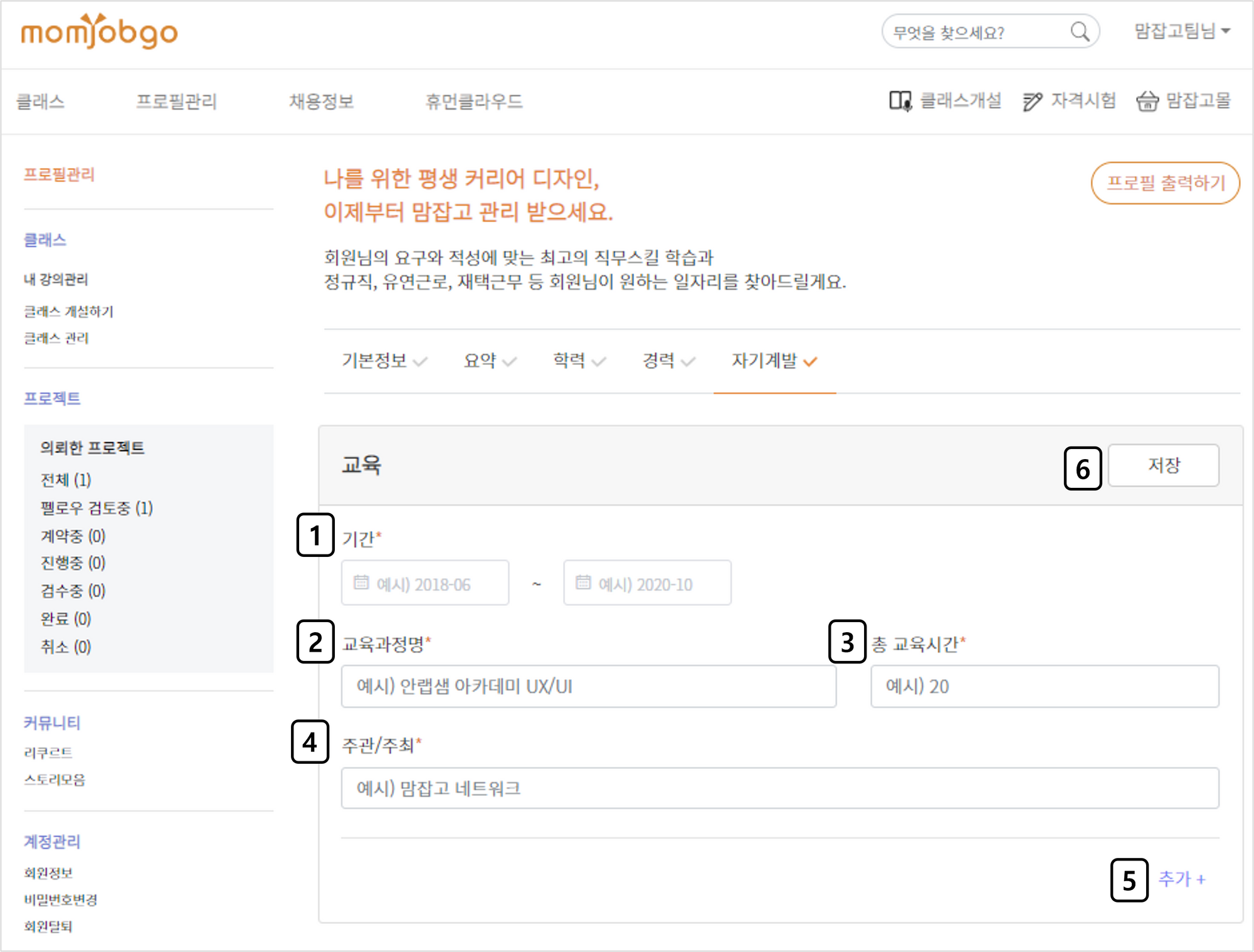Viewport: 1254px width, 952px height.
Task: Click the 추가 + link
Action: pos(1181,879)
